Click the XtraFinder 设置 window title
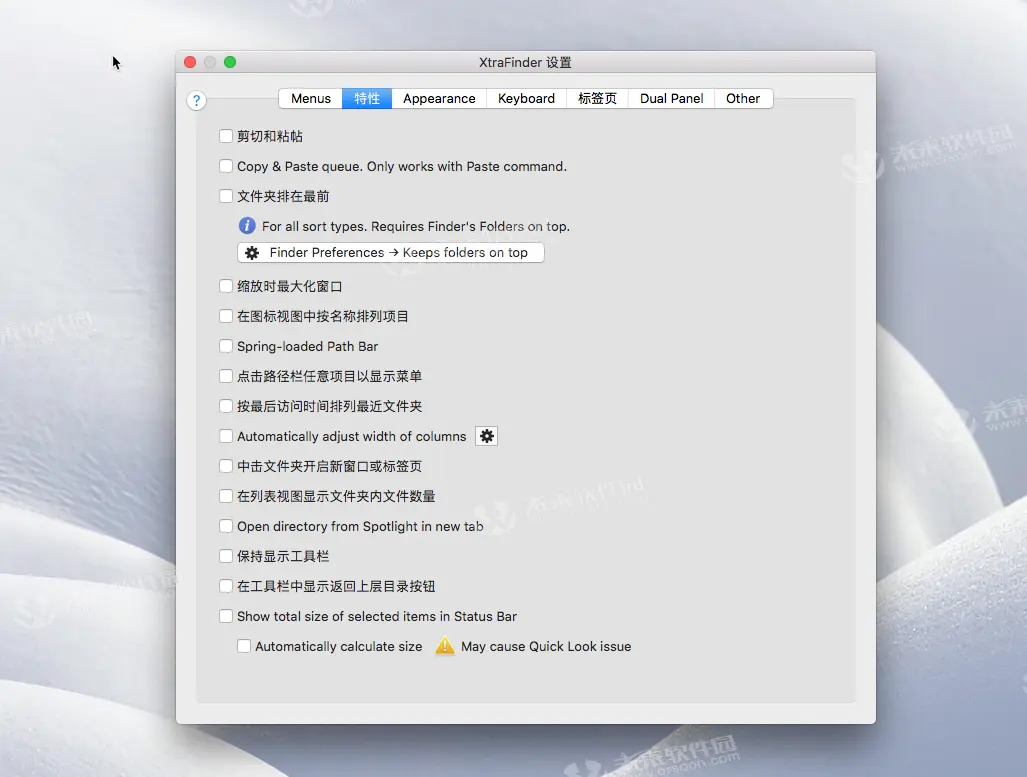1027x777 pixels. tap(525, 62)
